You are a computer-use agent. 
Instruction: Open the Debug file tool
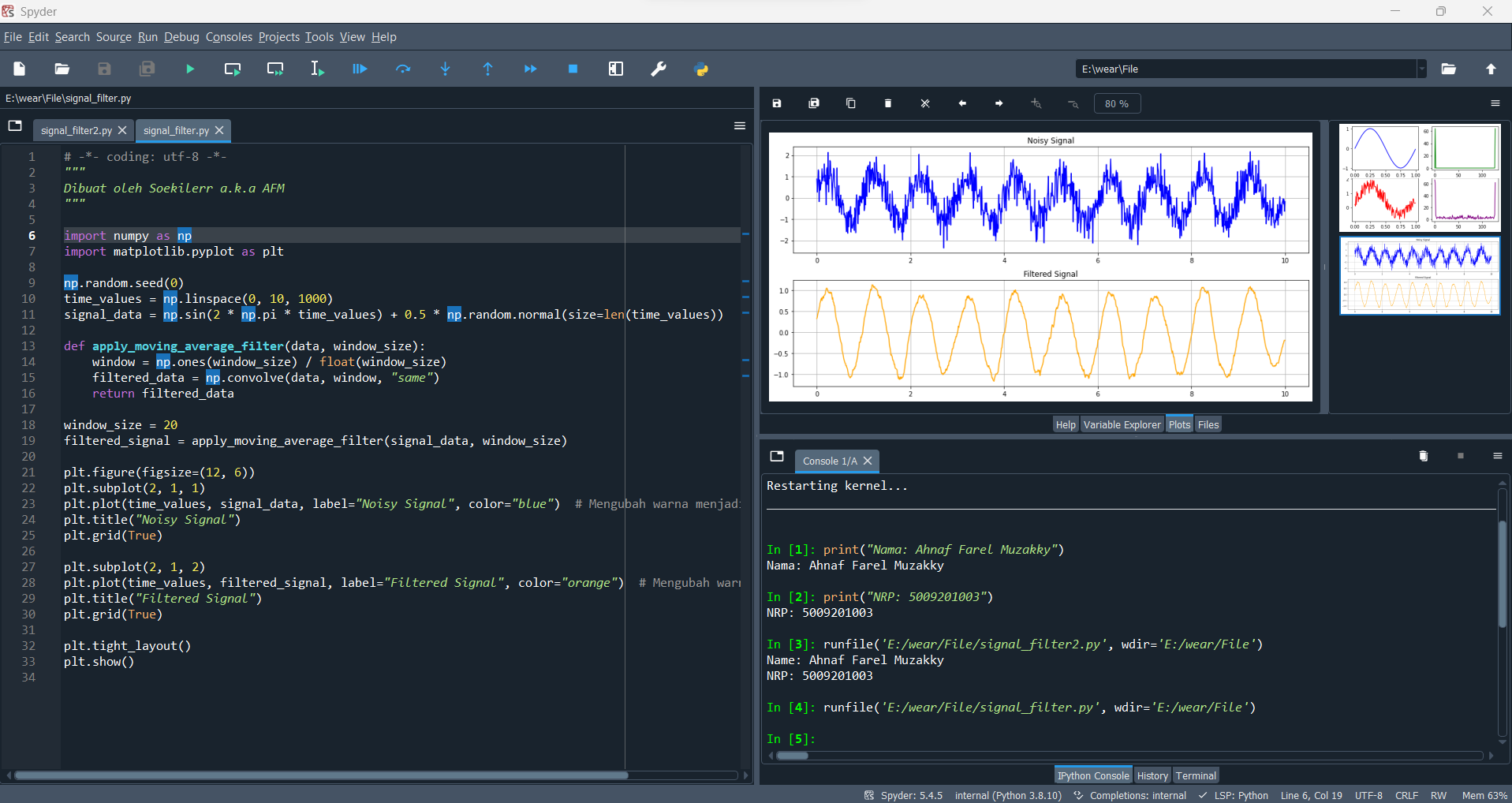359,69
